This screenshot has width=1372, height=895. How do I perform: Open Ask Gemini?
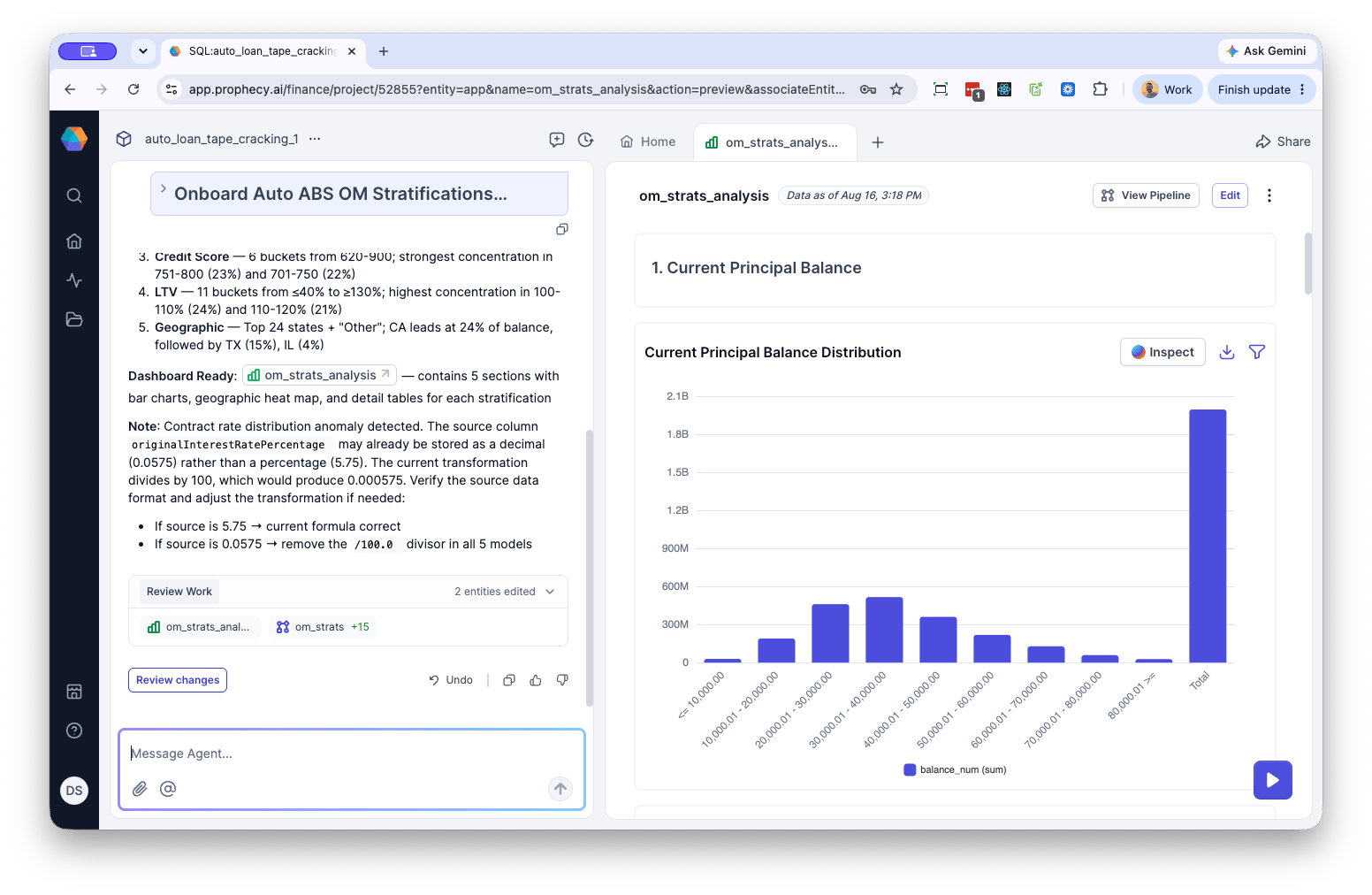[1265, 51]
